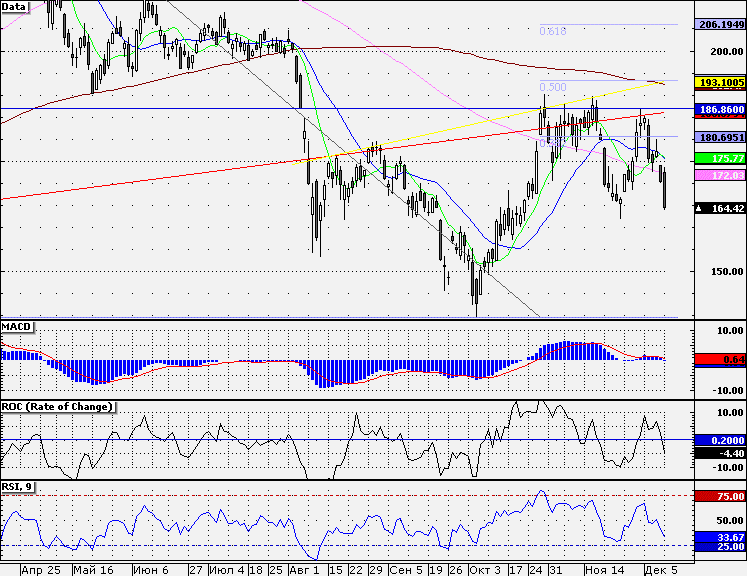Select the 206.1949 Fibonacci price tag

pyautogui.click(x=720, y=24)
